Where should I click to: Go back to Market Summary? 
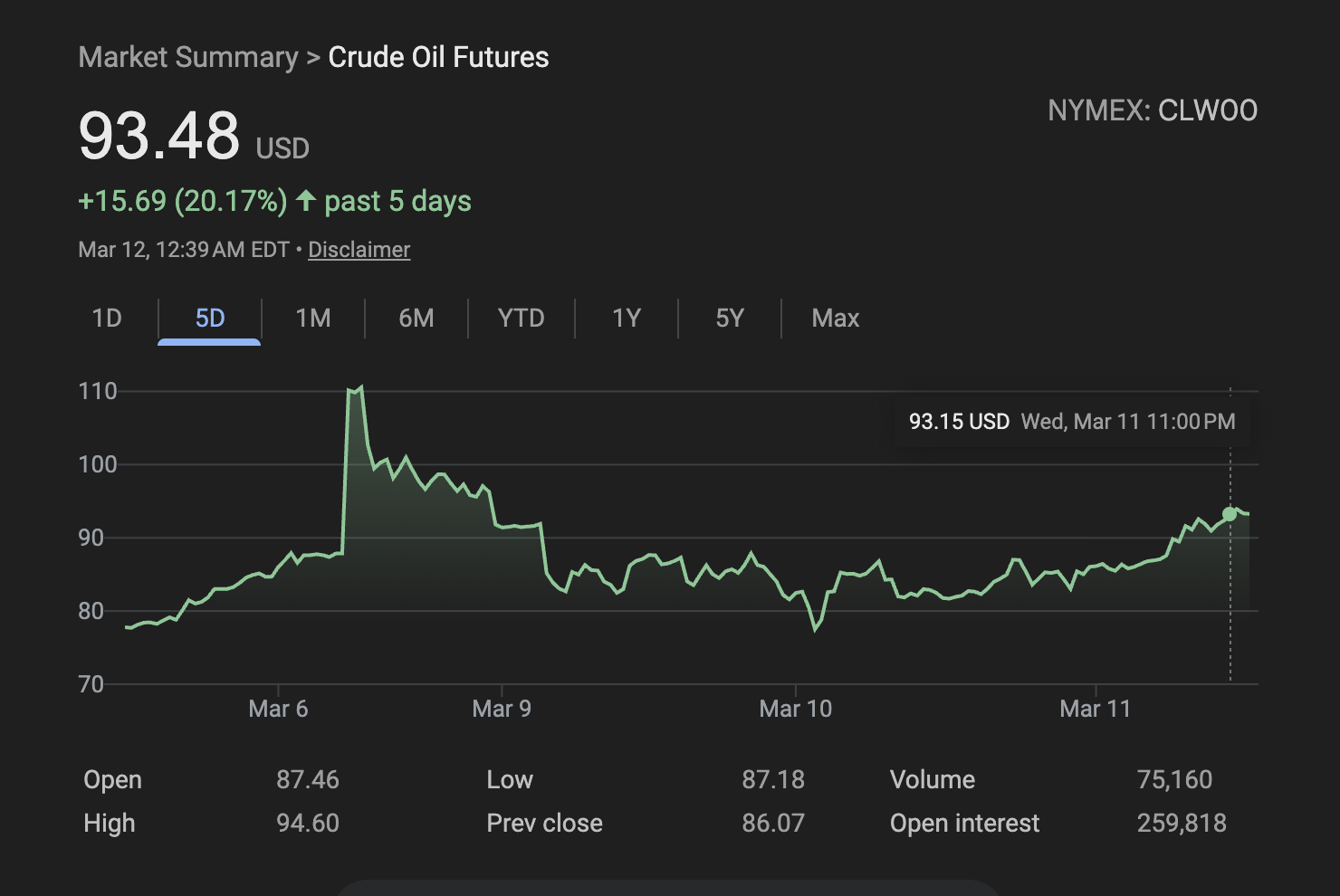tap(188, 57)
